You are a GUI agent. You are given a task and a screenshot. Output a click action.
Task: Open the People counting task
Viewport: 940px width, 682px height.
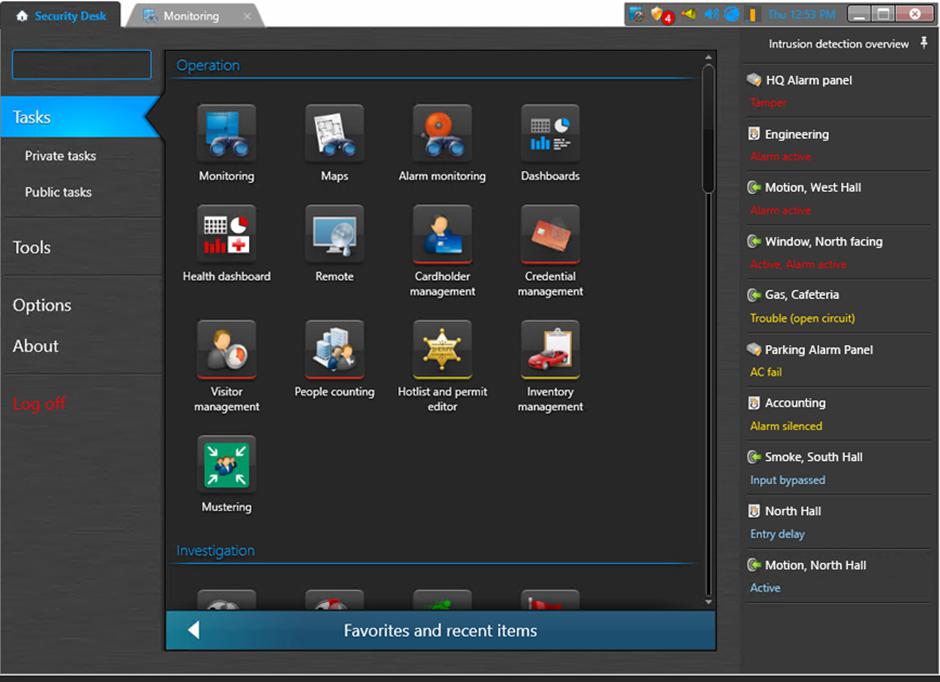coord(334,350)
